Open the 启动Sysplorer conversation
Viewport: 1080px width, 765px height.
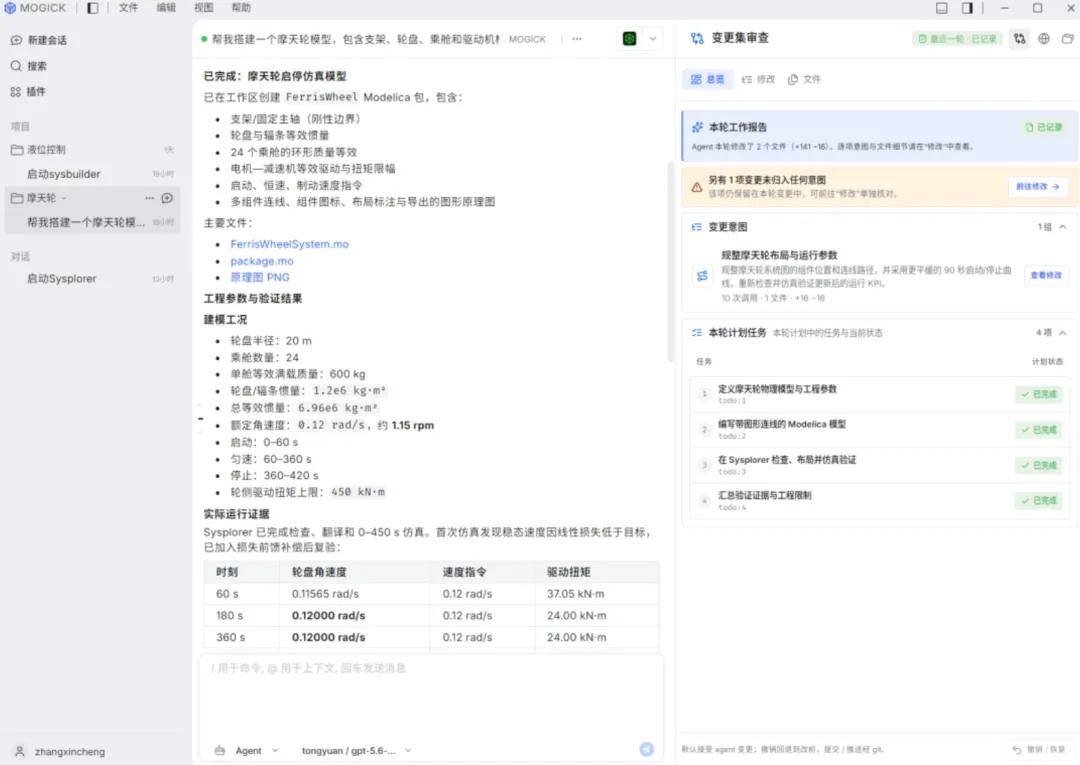pyautogui.click(x=92, y=279)
